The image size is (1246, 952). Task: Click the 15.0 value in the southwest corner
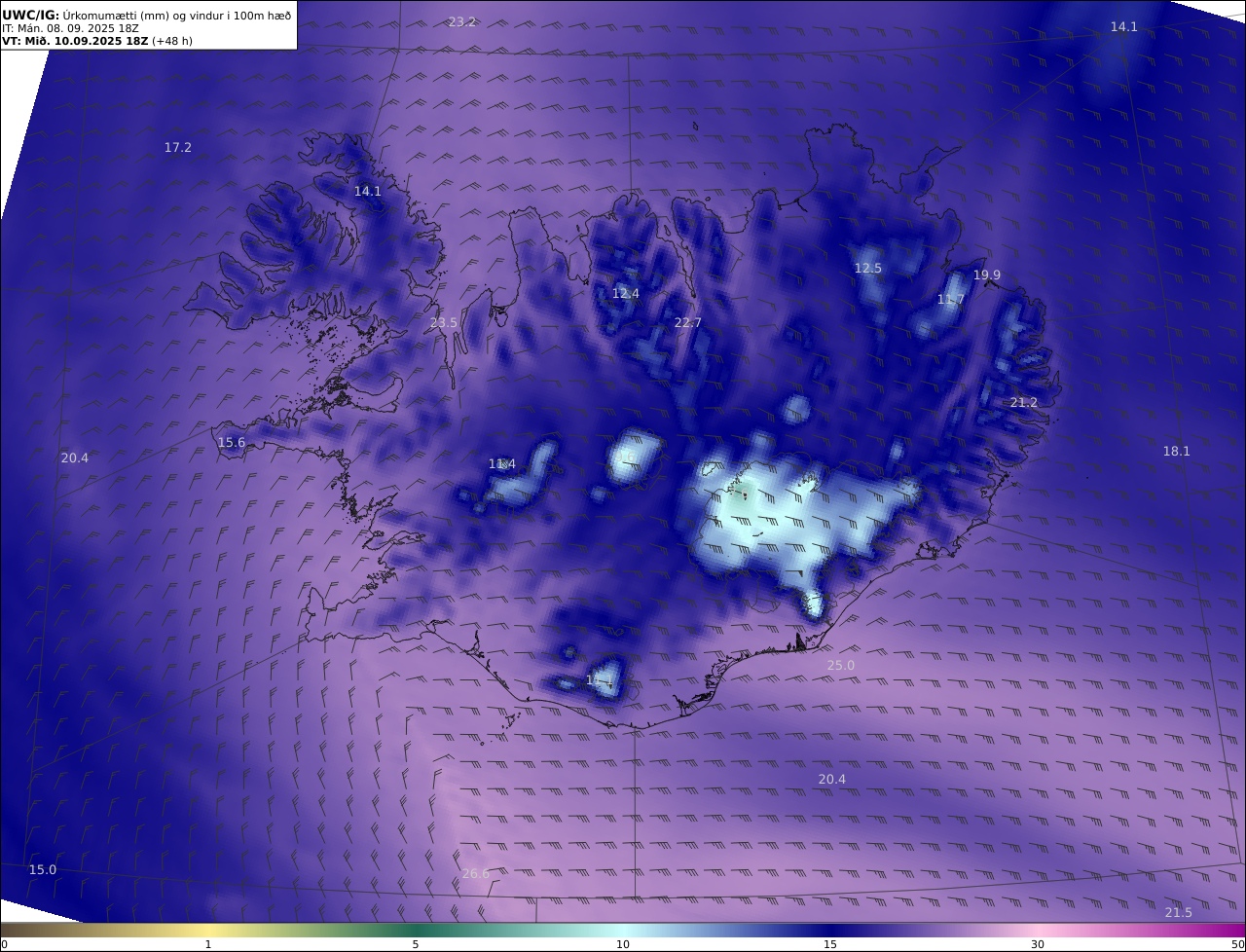tap(43, 869)
